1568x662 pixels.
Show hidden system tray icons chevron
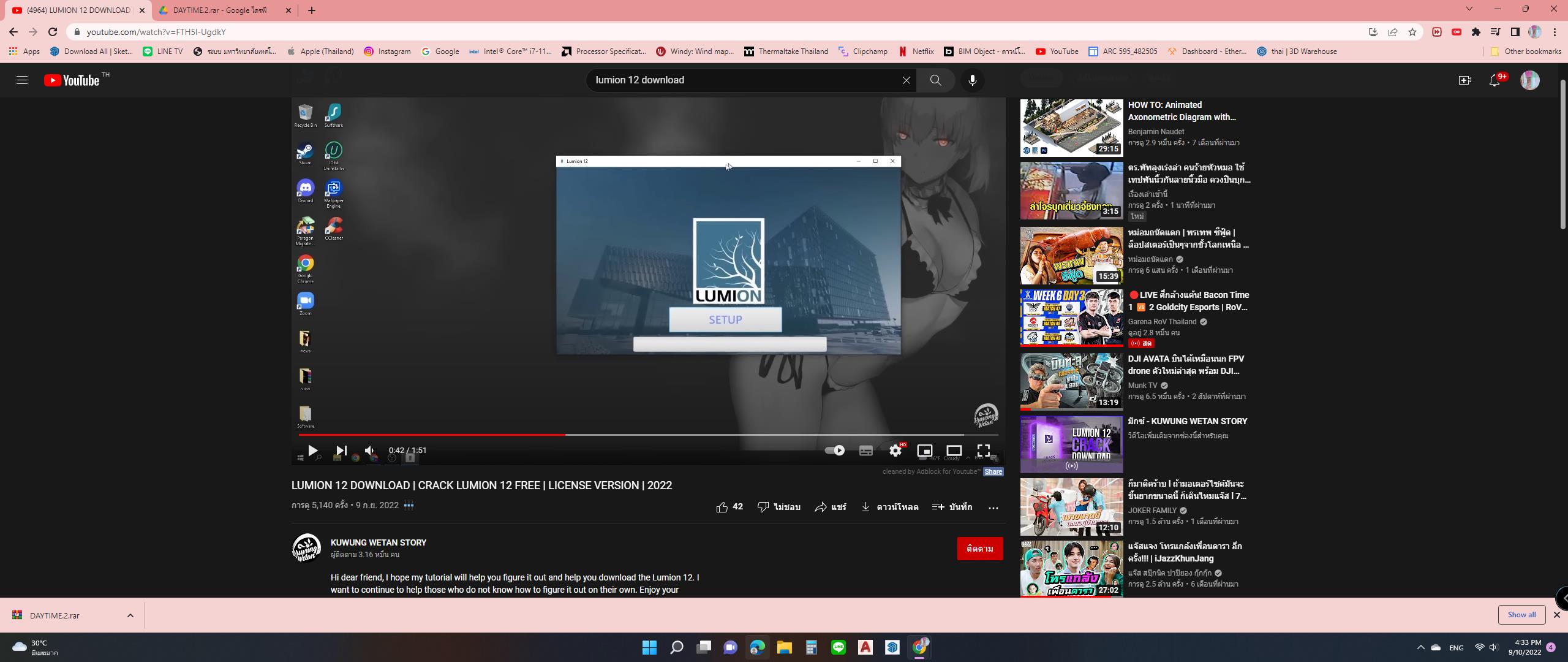pyautogui.click(x=1420, y=647)
